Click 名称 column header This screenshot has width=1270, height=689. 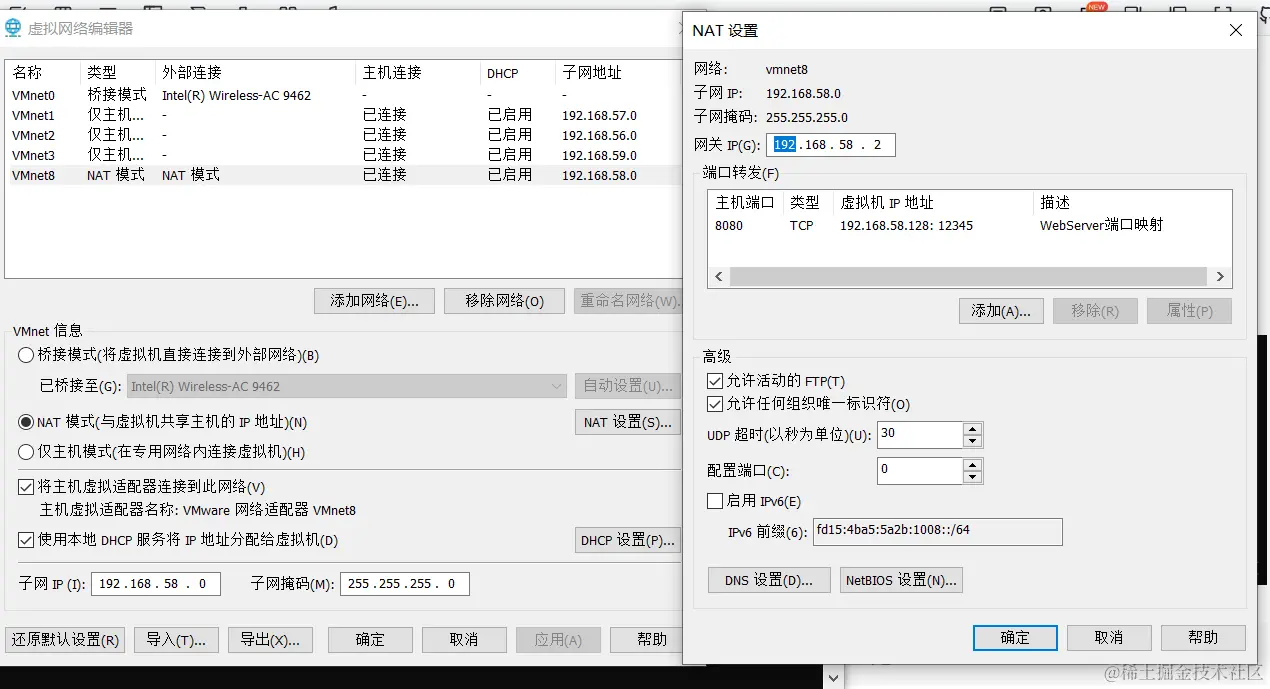(x=44, y=73)
